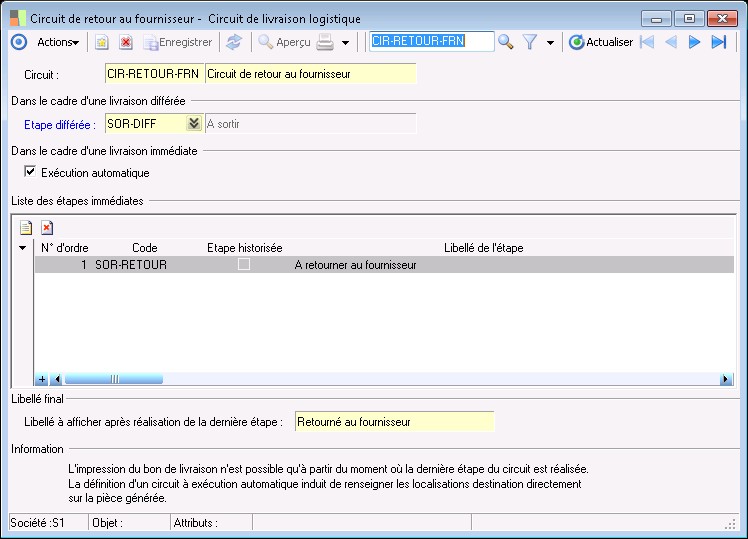Tick Etape historisée box for SOR-RETOUR

(243, 265)
